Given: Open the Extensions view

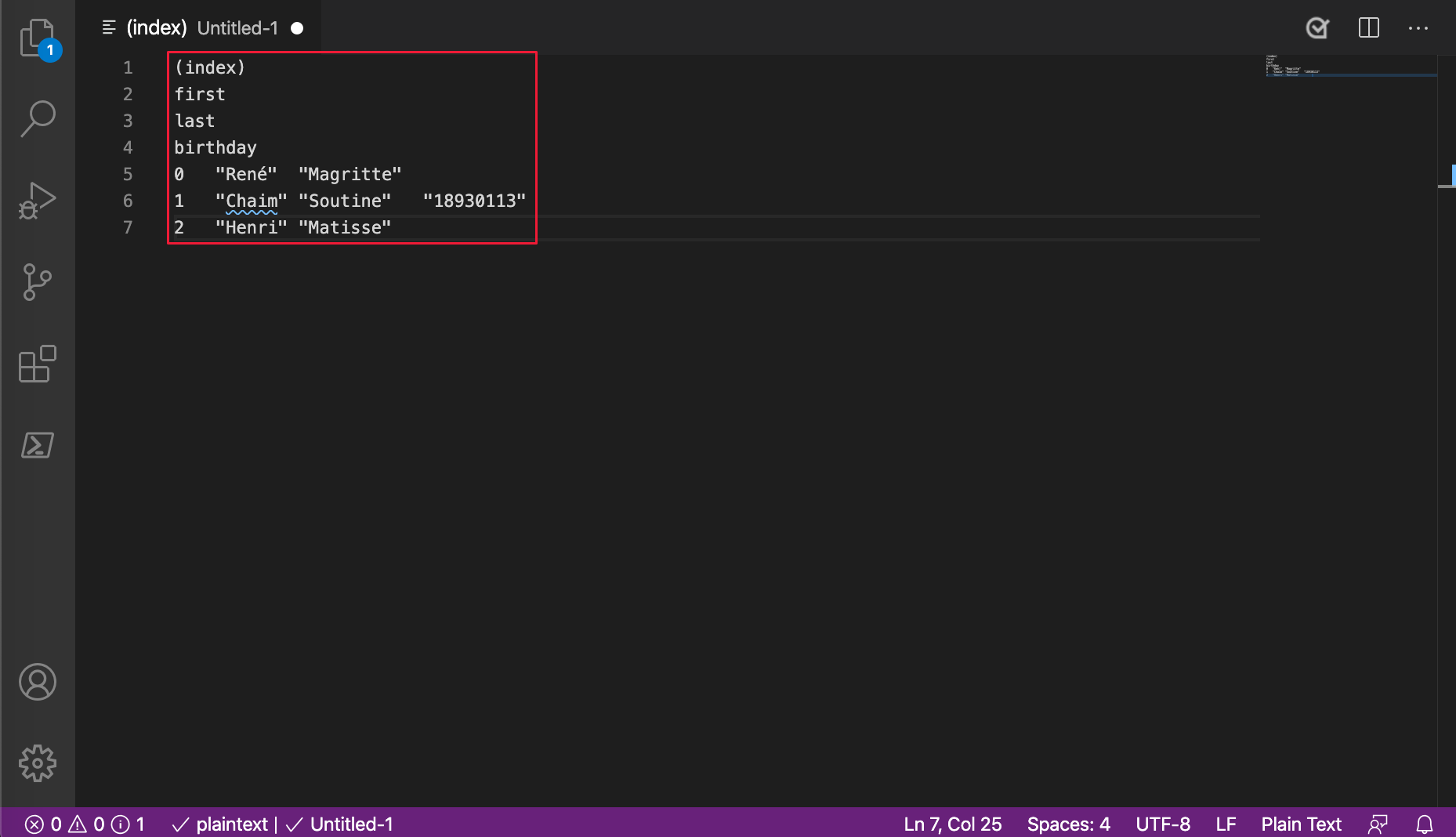Looking at the screenshot, I should coord(37,364).
